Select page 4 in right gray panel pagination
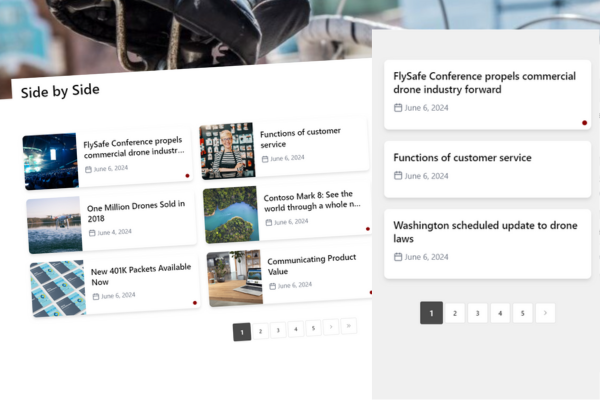 [x=500, y=313]
